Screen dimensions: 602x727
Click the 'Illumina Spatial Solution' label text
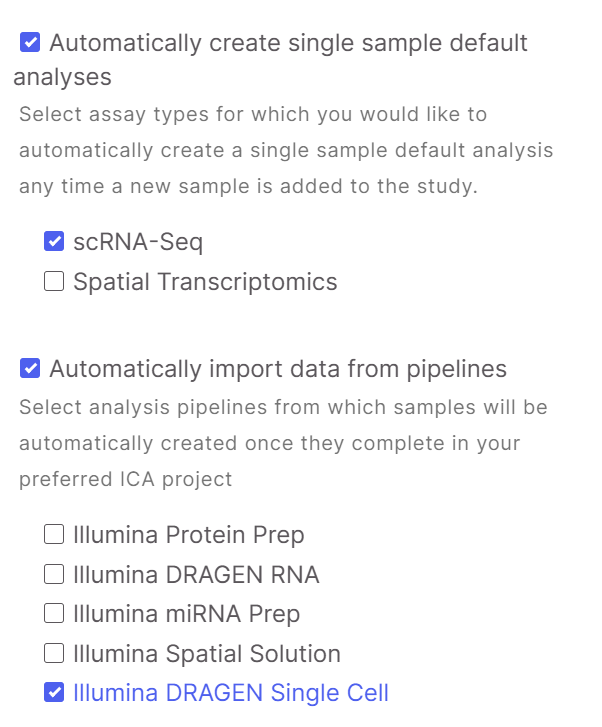click(206, 654)
